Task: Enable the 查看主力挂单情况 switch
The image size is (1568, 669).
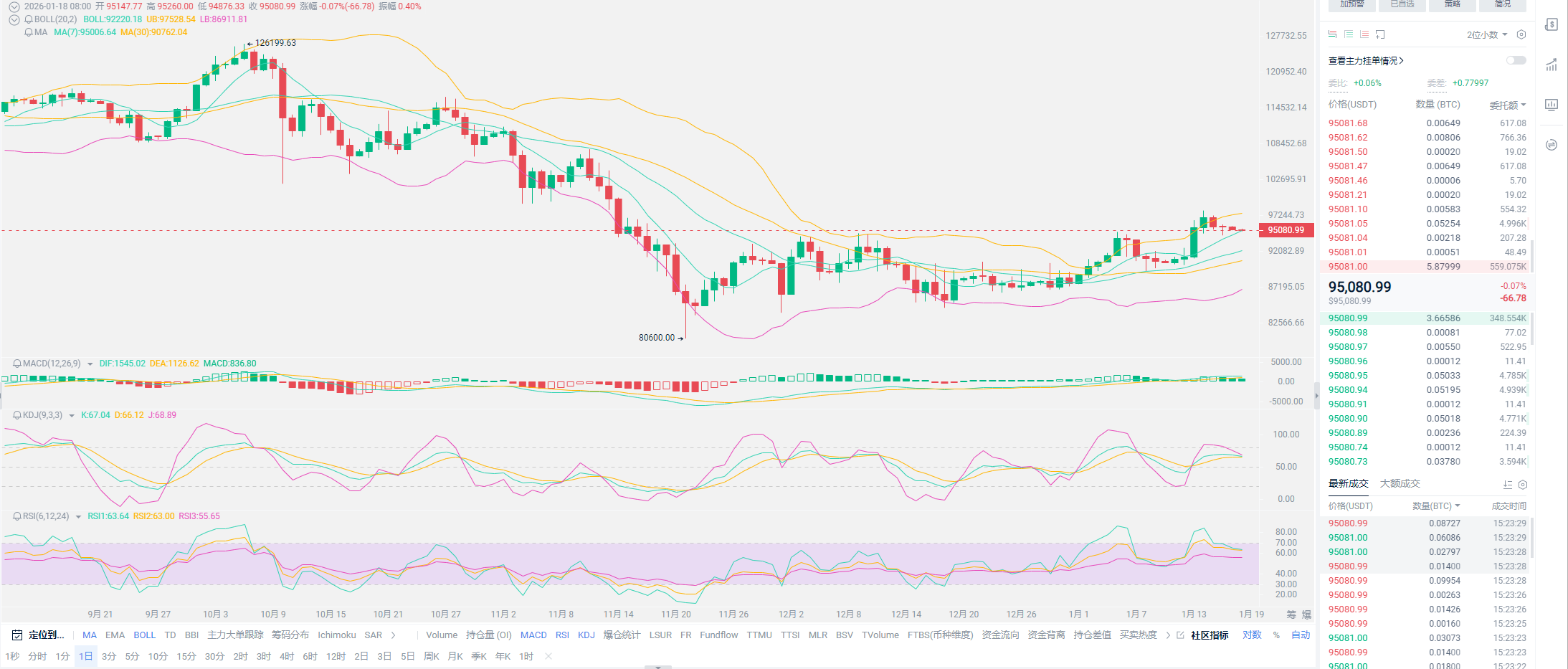Action: (1516, 61)
